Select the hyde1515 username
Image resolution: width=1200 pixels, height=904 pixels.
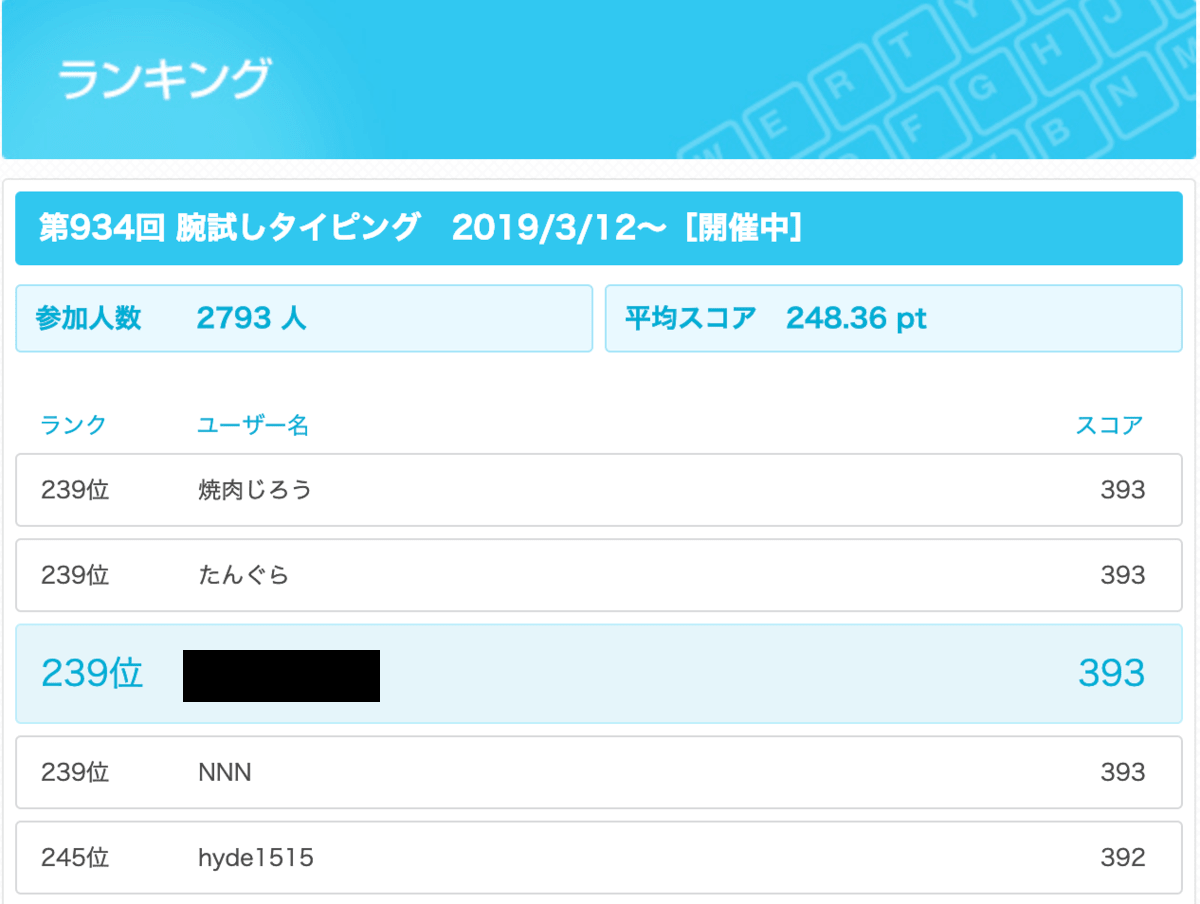(256, 858)
